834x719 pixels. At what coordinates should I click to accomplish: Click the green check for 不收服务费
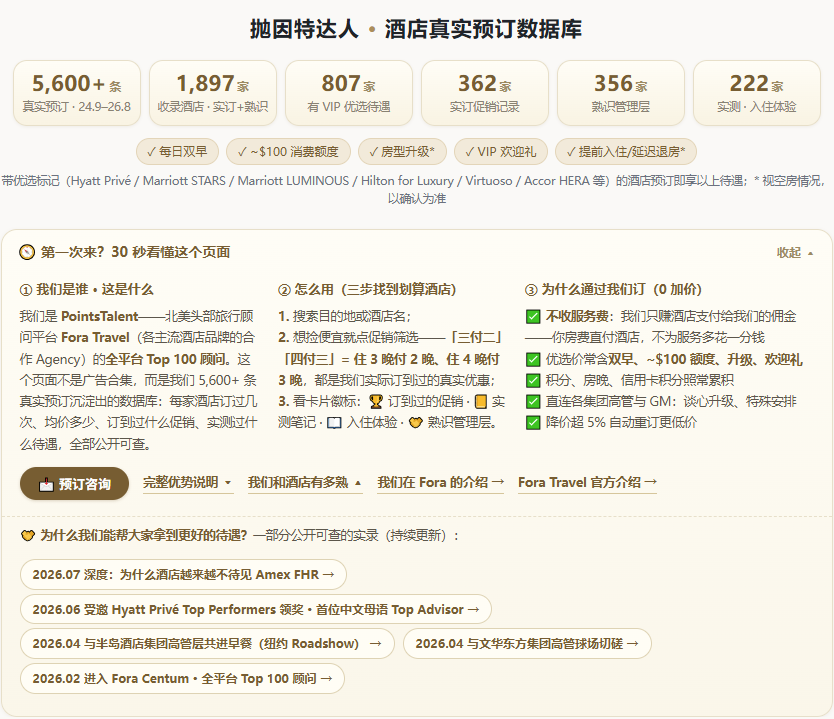point(533,317)
